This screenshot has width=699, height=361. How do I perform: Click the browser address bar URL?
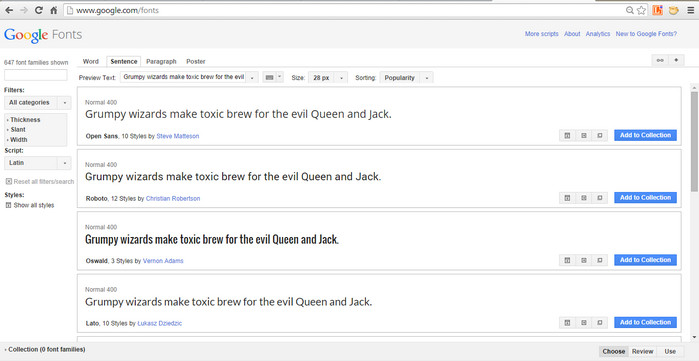click(x=118, y=10)
